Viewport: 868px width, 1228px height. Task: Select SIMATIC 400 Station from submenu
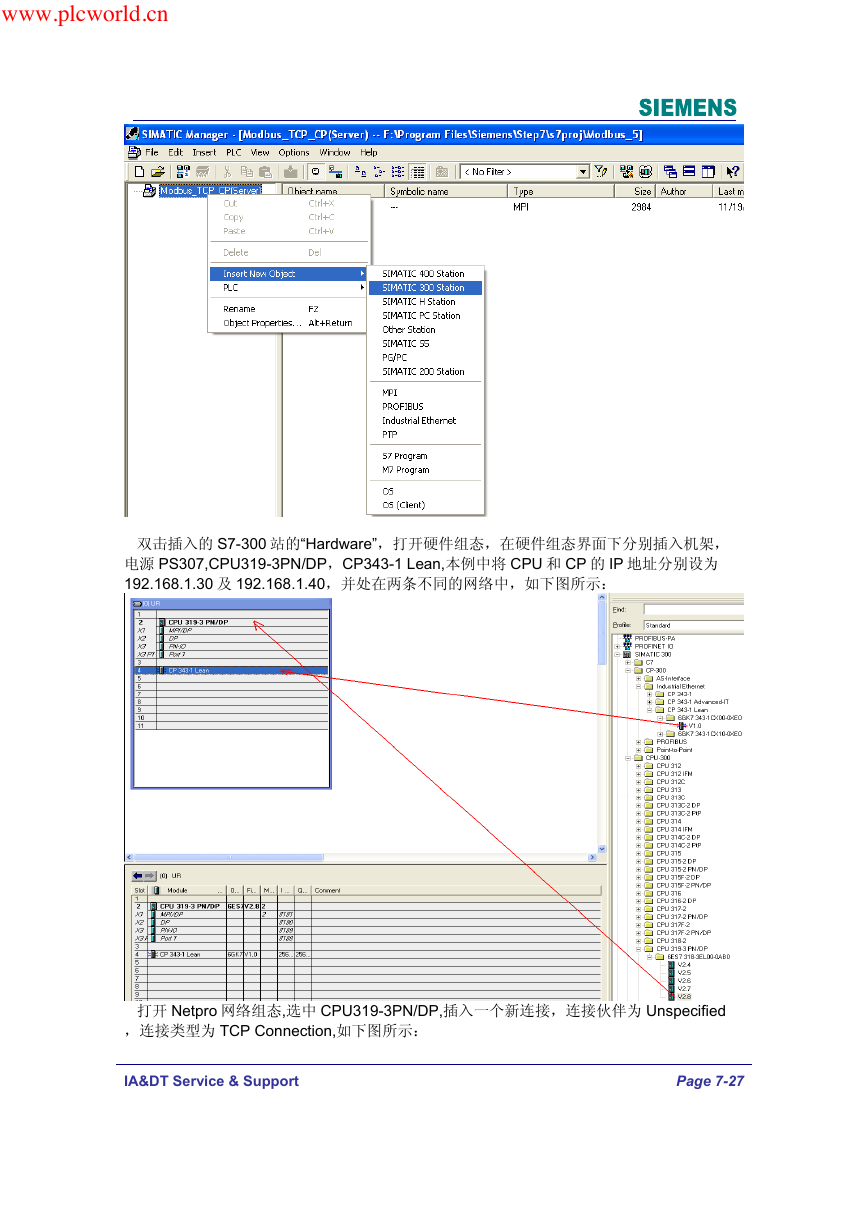(x=425, y=274)
